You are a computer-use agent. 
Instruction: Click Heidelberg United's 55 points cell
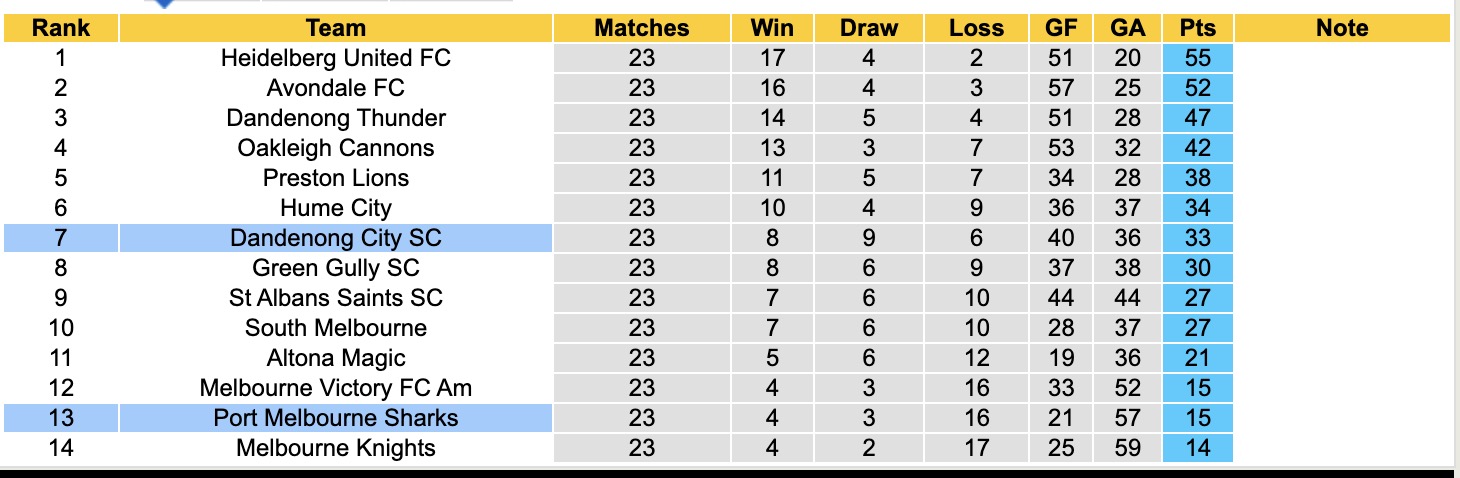[x=1197, y=58]
